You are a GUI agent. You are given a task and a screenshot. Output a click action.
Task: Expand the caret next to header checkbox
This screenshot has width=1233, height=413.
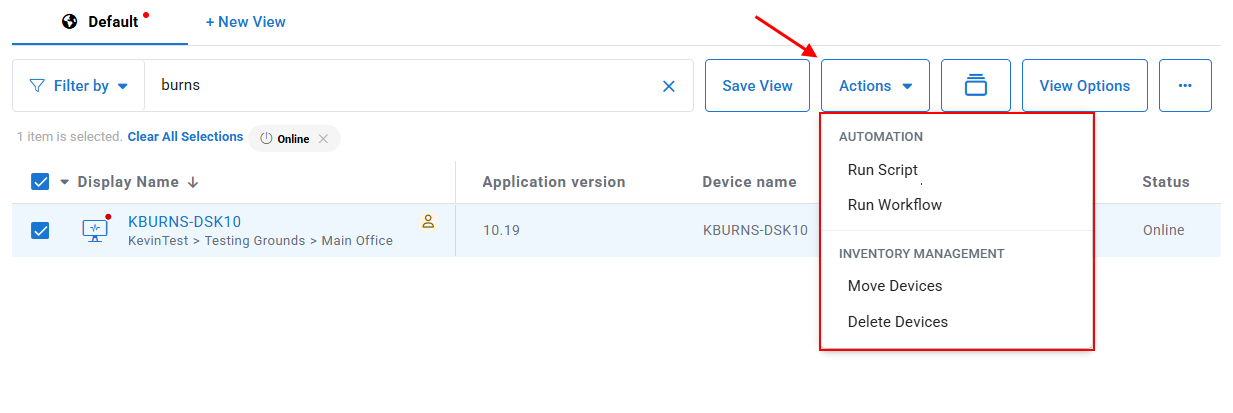(65, 182)
